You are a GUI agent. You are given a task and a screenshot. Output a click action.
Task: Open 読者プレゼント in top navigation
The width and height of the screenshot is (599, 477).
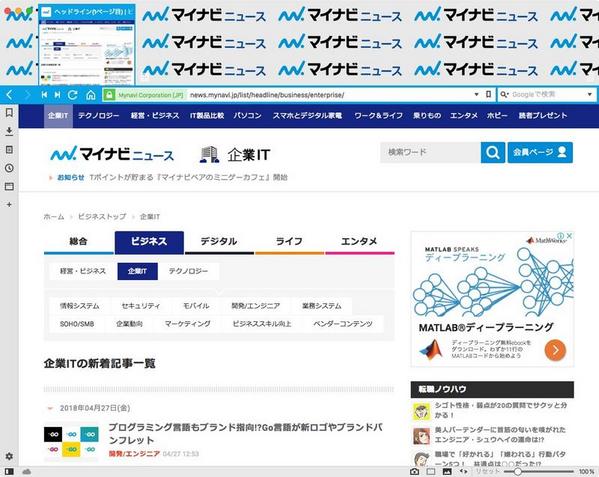click(x=543, y=115)
